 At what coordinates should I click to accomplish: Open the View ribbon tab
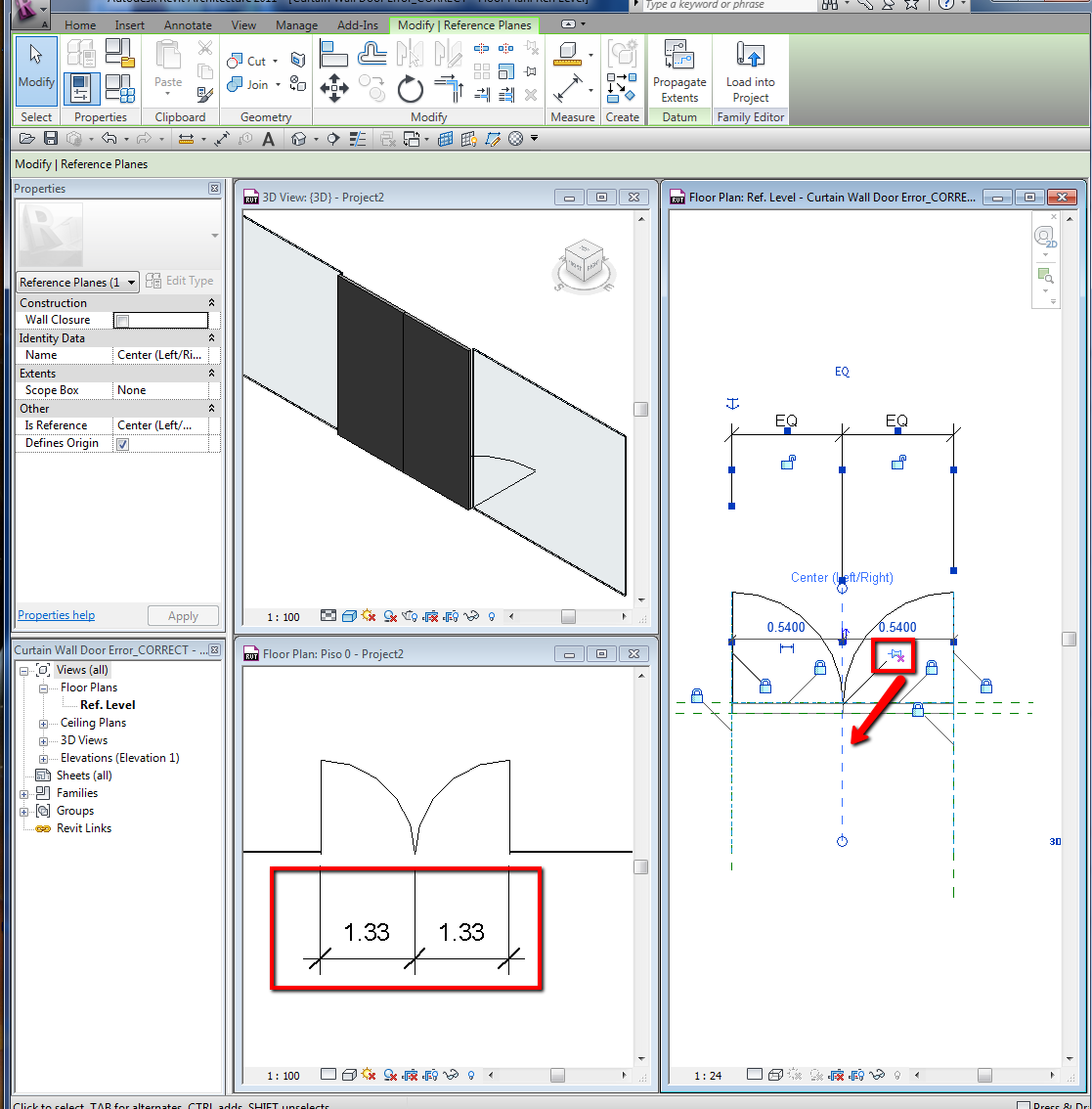point(243,25)
